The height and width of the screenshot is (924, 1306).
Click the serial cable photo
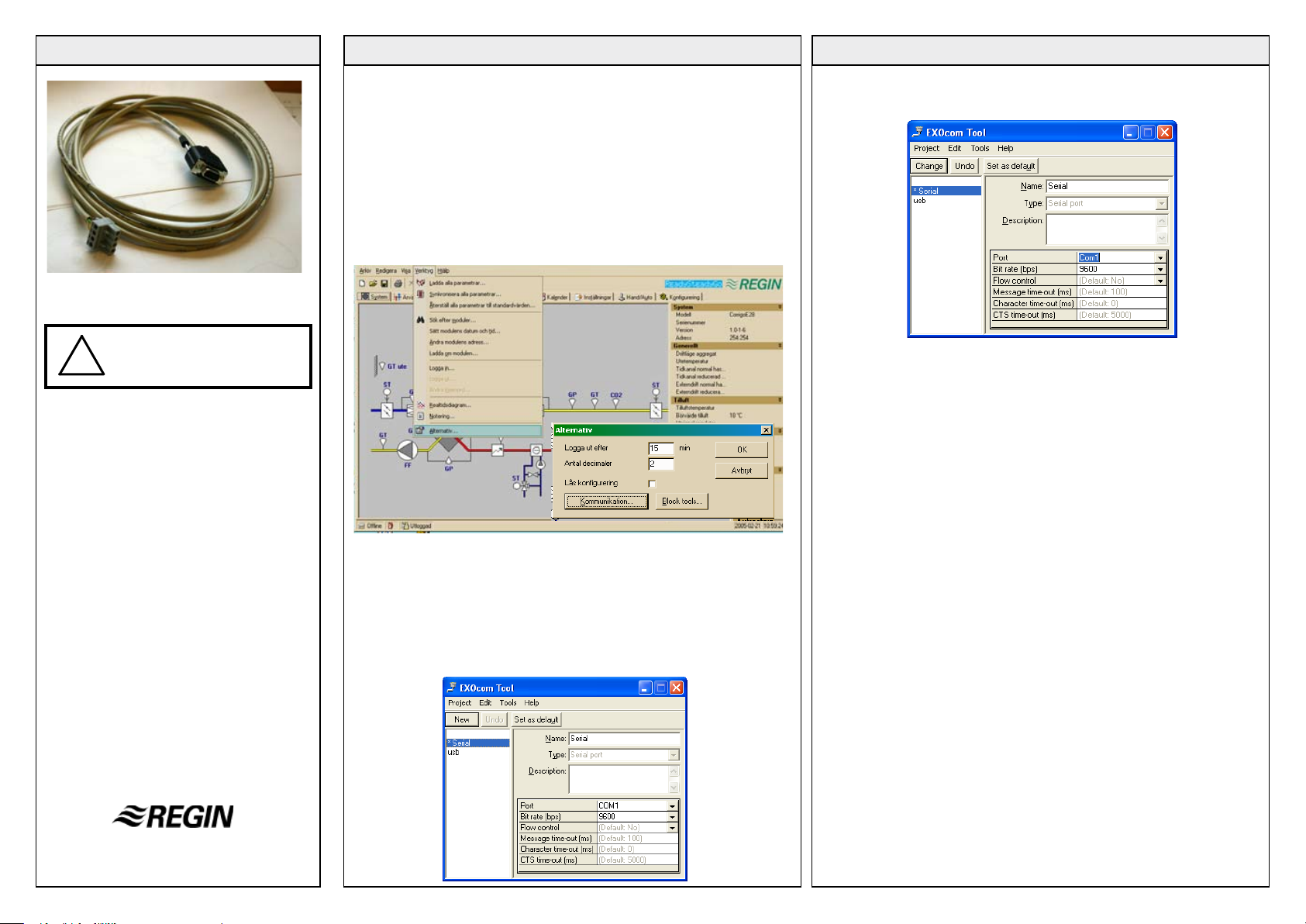[x=174, y=177]
